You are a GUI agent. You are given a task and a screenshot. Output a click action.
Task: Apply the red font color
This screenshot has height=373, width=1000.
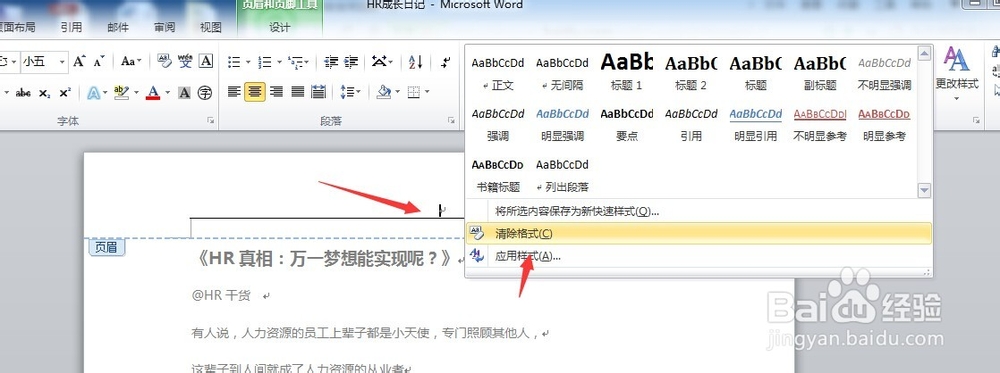tap(152, 93)
